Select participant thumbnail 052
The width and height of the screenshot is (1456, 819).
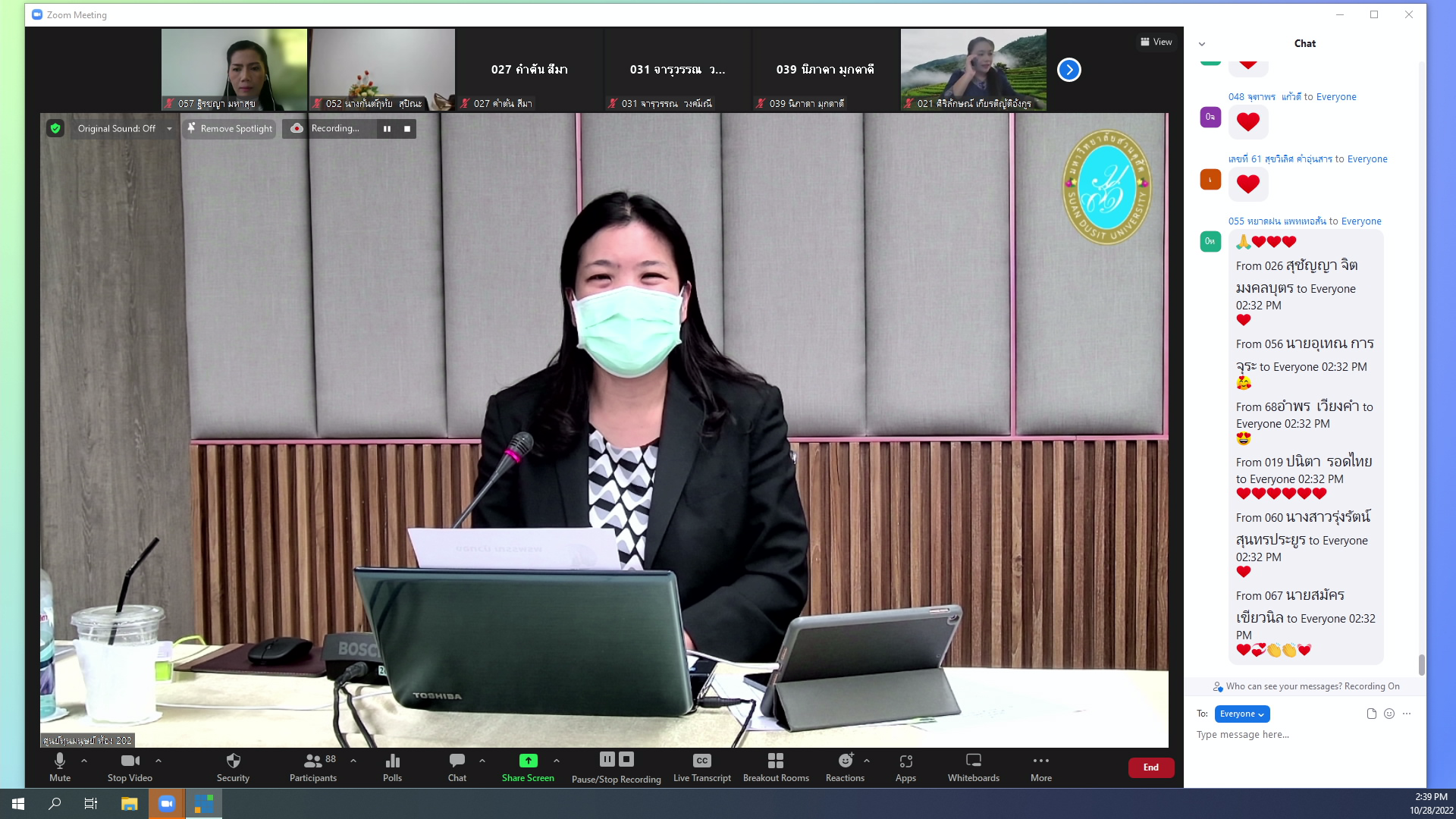point(382,70)
